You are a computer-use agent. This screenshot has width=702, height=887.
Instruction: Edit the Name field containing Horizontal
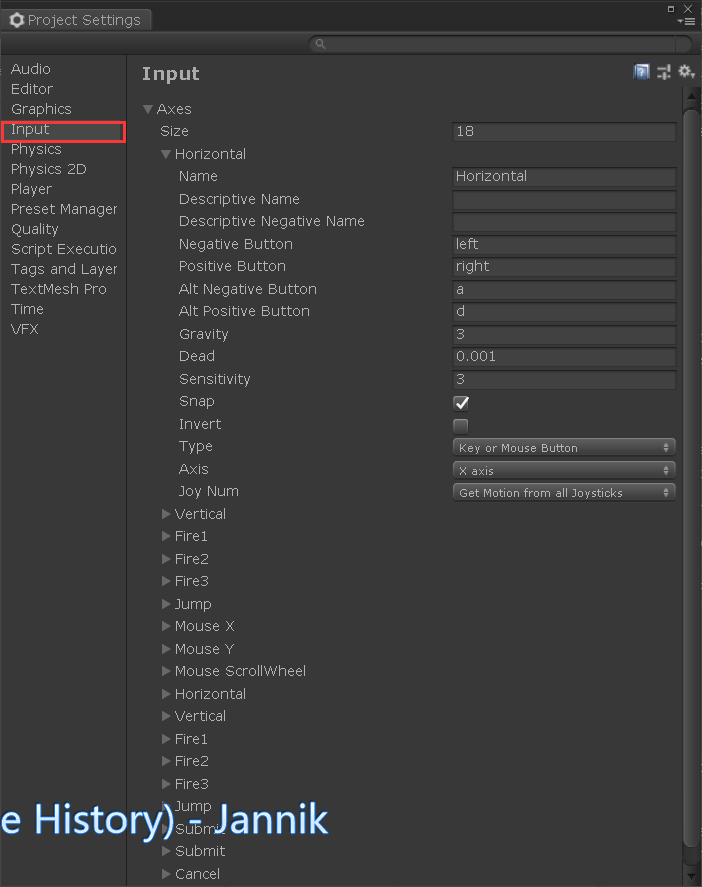pos(564,176)
